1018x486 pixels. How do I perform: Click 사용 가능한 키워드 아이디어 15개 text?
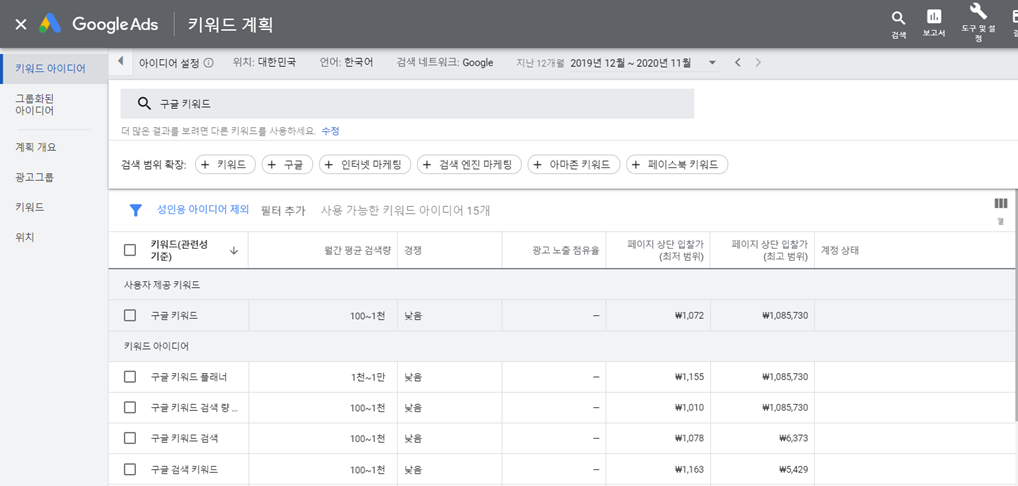pyautogui.click(x=405, y=210)
